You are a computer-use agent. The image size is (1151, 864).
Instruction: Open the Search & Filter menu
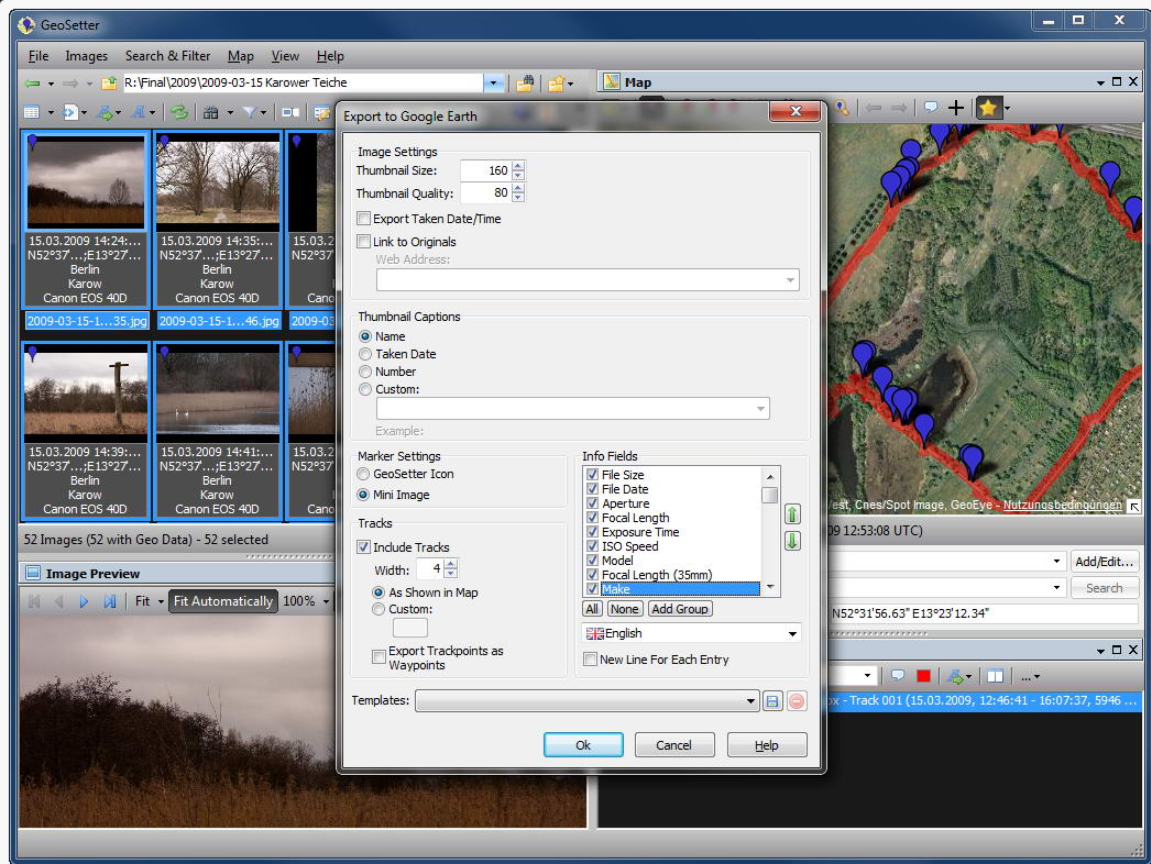tap(167, 56)
